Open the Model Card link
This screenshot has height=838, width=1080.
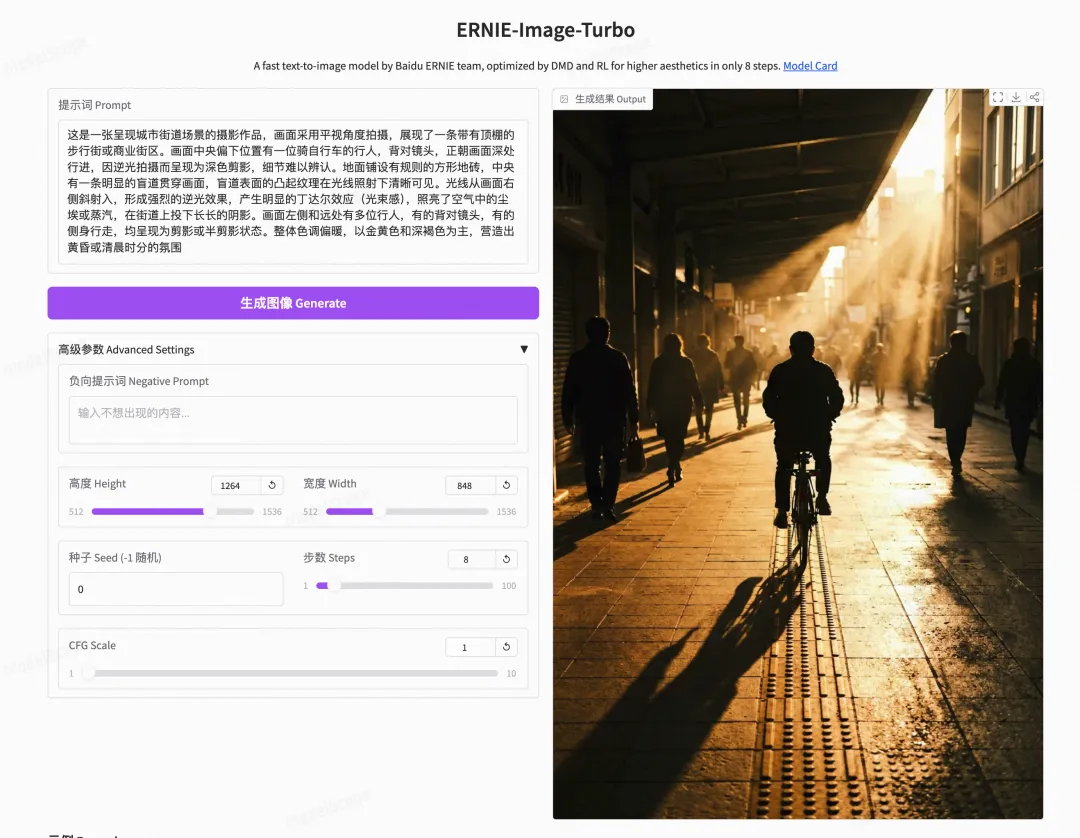[810, 66]
